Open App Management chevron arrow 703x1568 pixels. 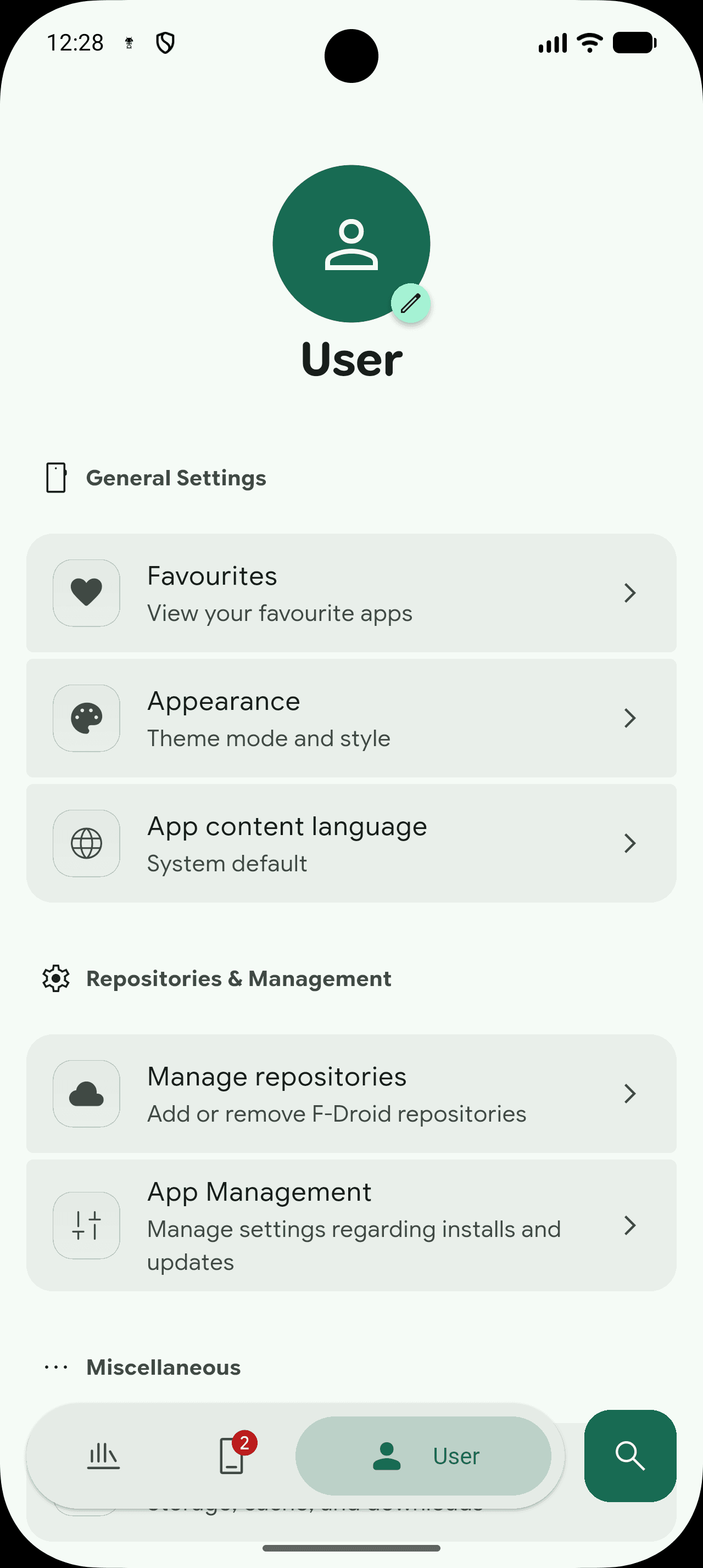630,1225
